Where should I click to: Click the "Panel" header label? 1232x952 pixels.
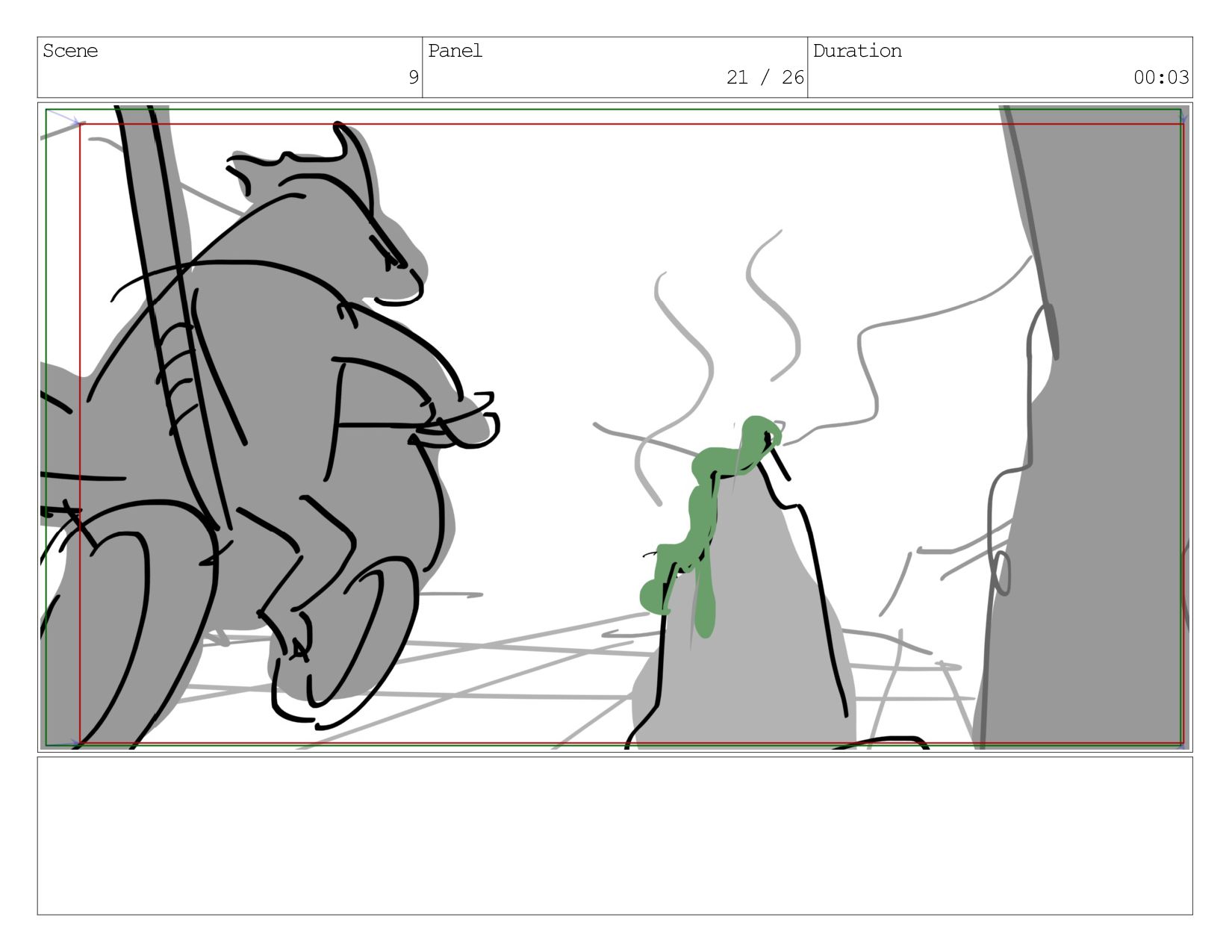point(455,51)
